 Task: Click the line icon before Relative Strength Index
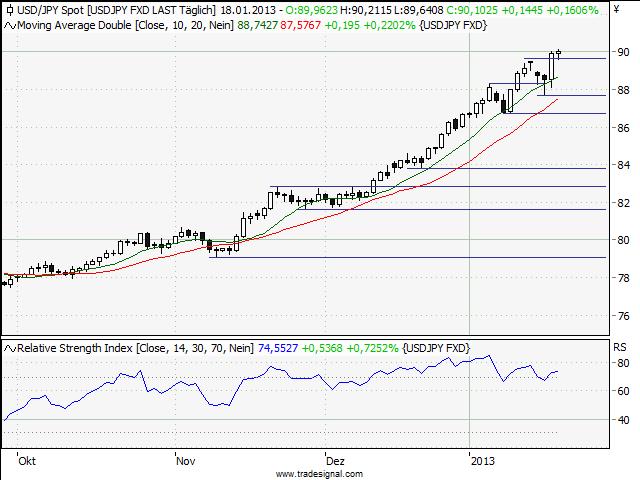(x=9, y=347)
